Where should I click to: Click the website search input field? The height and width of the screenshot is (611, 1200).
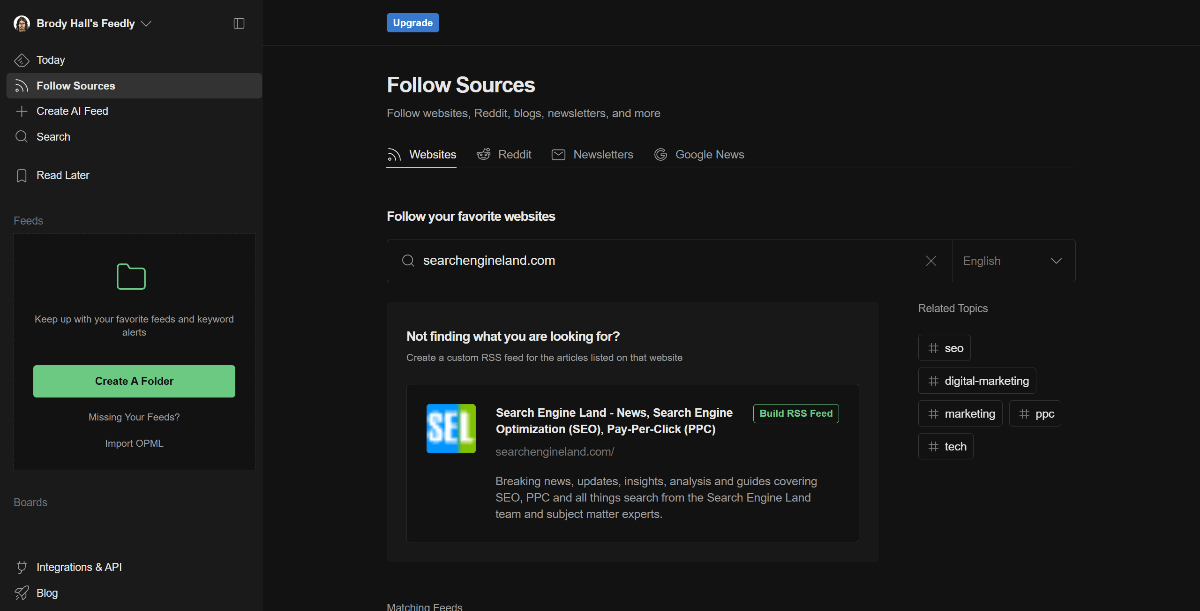coord(669,261)
